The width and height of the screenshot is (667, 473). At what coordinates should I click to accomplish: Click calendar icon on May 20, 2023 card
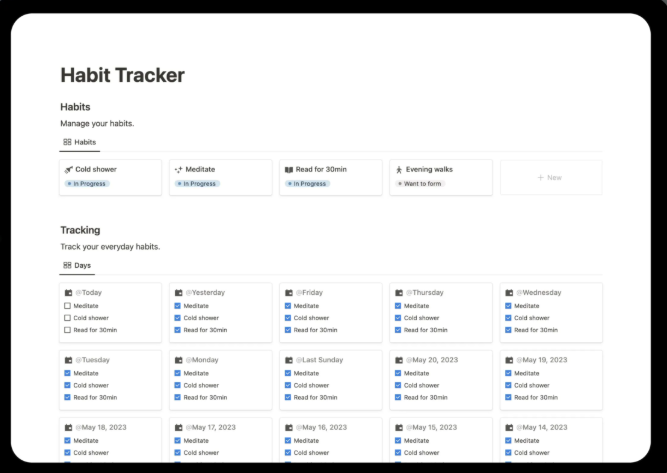point(398,360)
